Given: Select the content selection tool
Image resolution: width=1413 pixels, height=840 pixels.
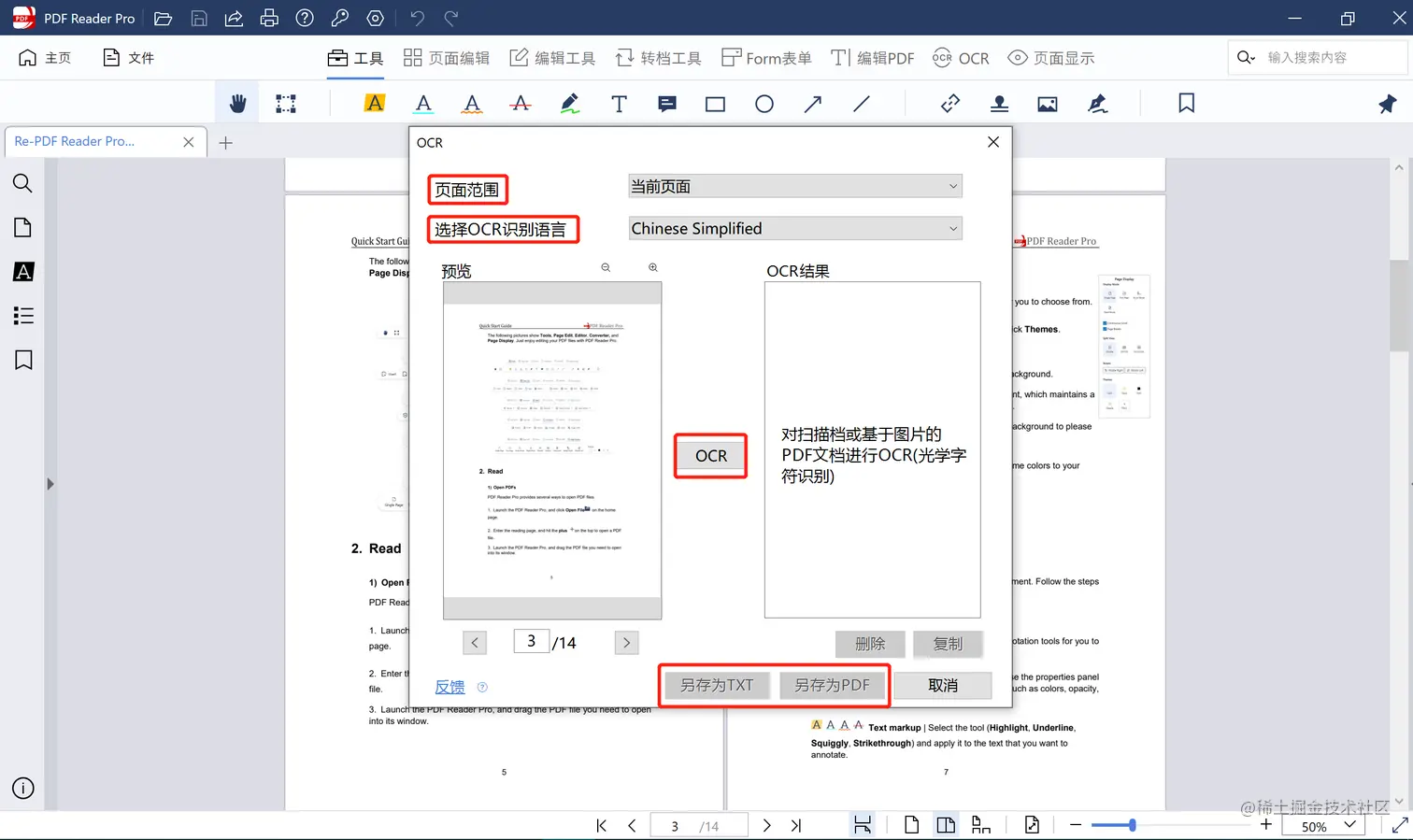Looking at the screenshot, I should (x=286, y=104).
